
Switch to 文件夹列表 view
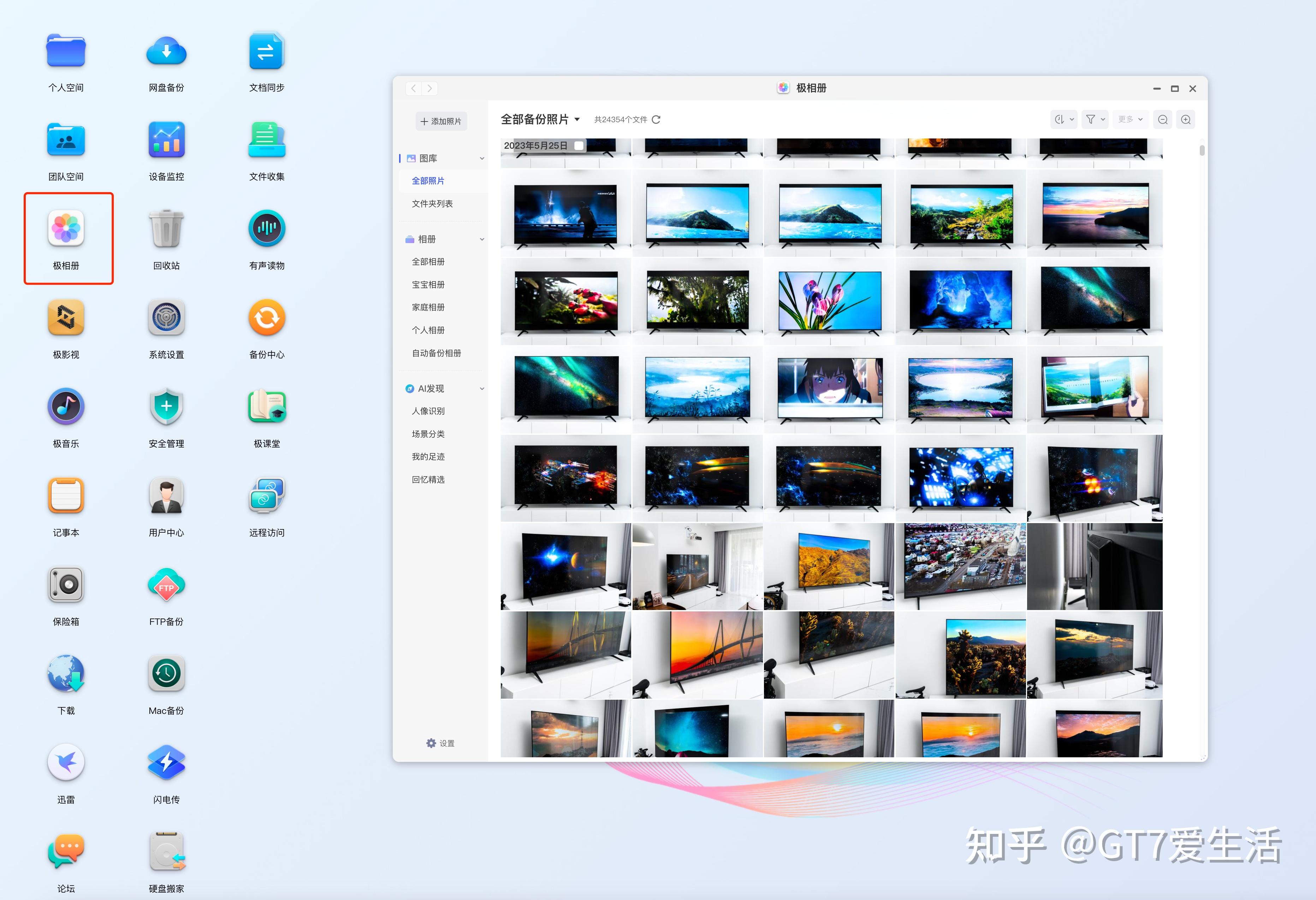point(433,203)
